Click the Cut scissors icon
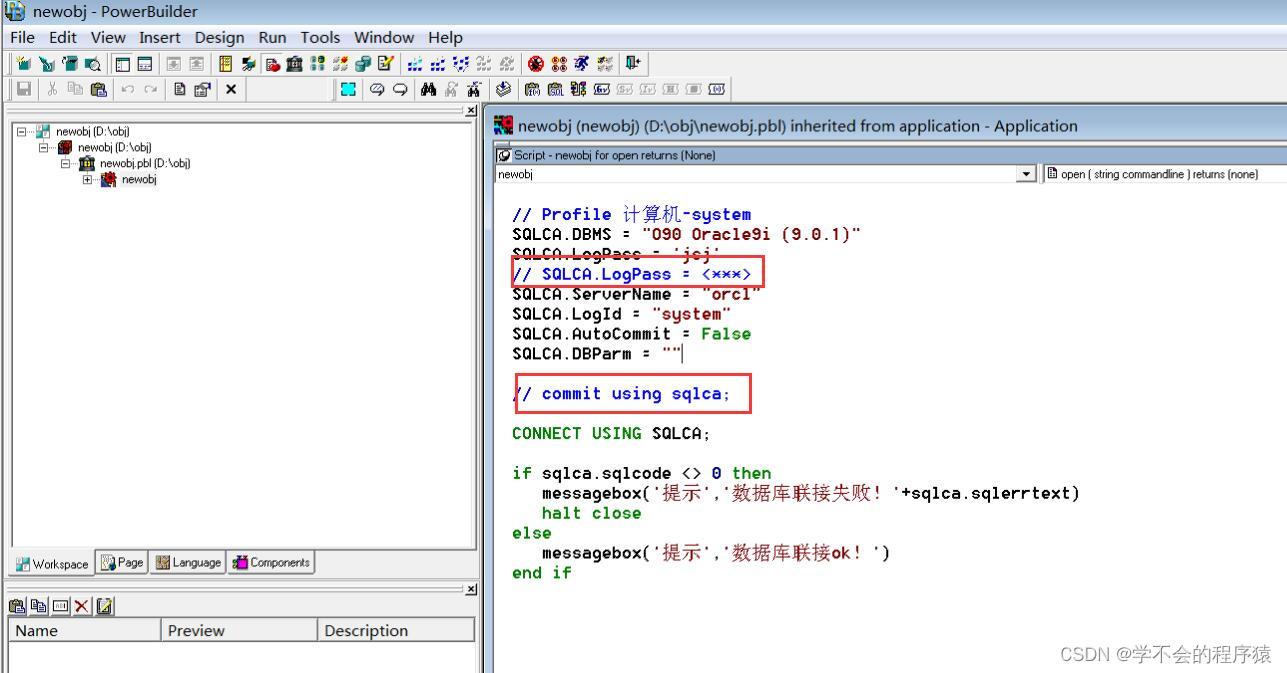The width and height of the screenshot is (1287, 673). 52,89
